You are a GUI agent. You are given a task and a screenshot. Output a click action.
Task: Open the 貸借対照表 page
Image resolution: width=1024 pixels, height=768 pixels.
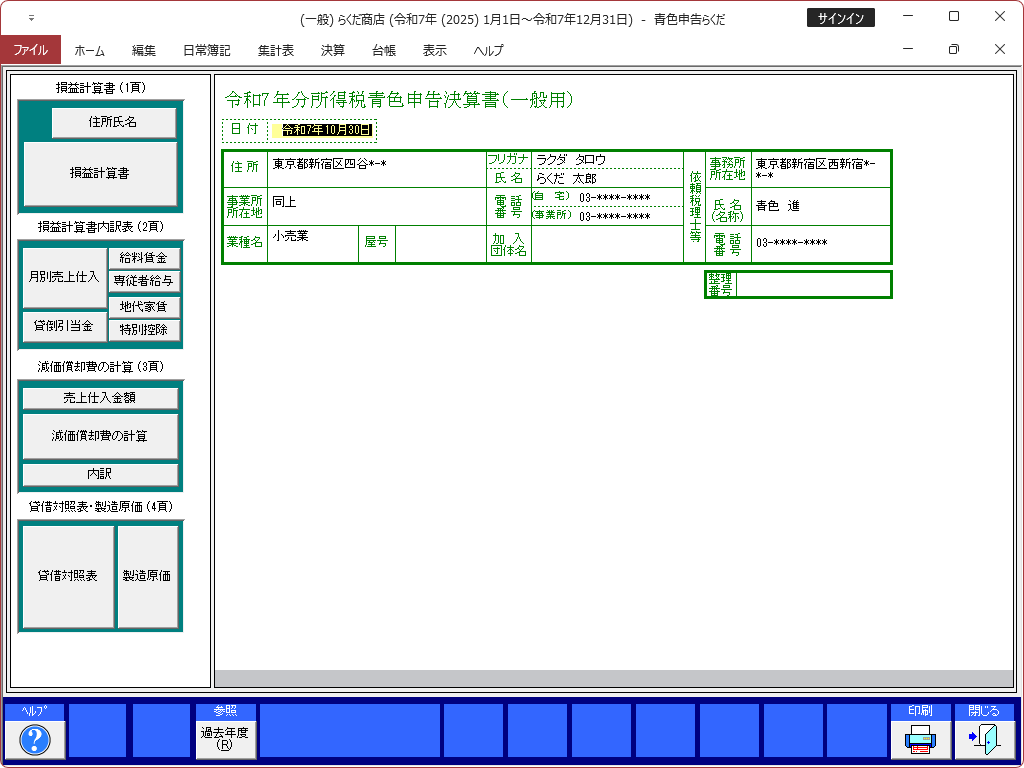[67, 576]
